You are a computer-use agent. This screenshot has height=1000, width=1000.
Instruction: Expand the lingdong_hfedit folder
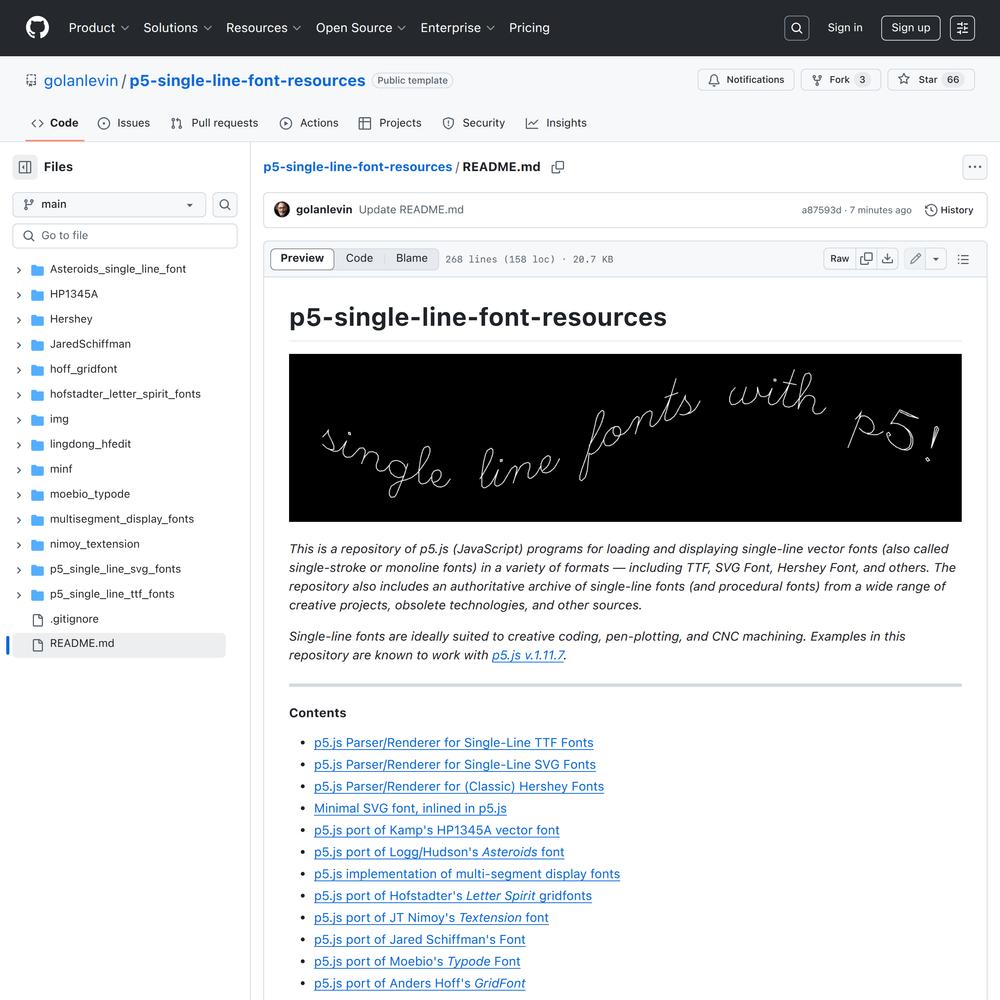pyautogui.click(x=19, y=445)
